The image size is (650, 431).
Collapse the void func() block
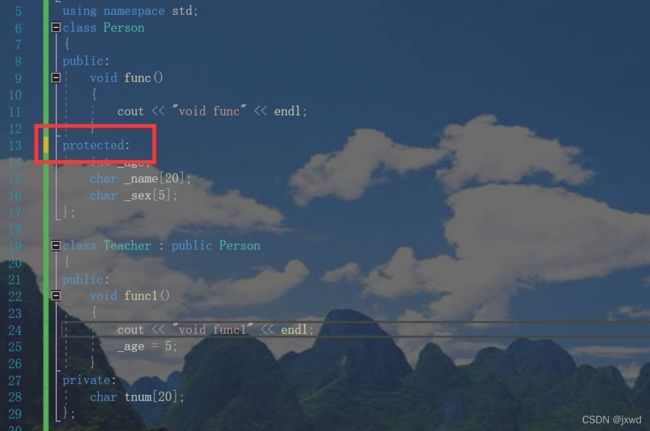click(56, 77)
